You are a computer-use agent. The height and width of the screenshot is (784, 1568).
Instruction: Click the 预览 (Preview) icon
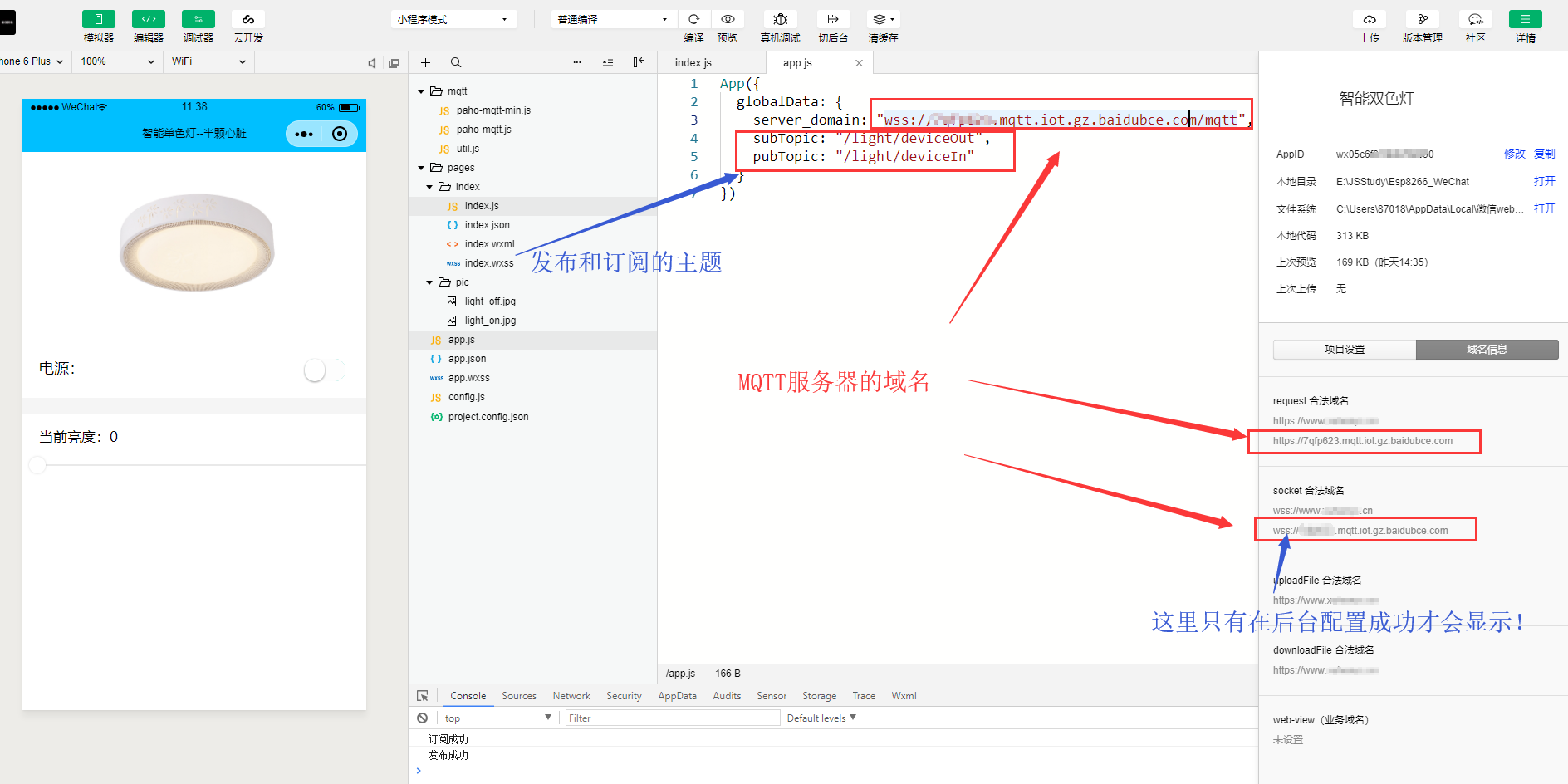[728, 19]
